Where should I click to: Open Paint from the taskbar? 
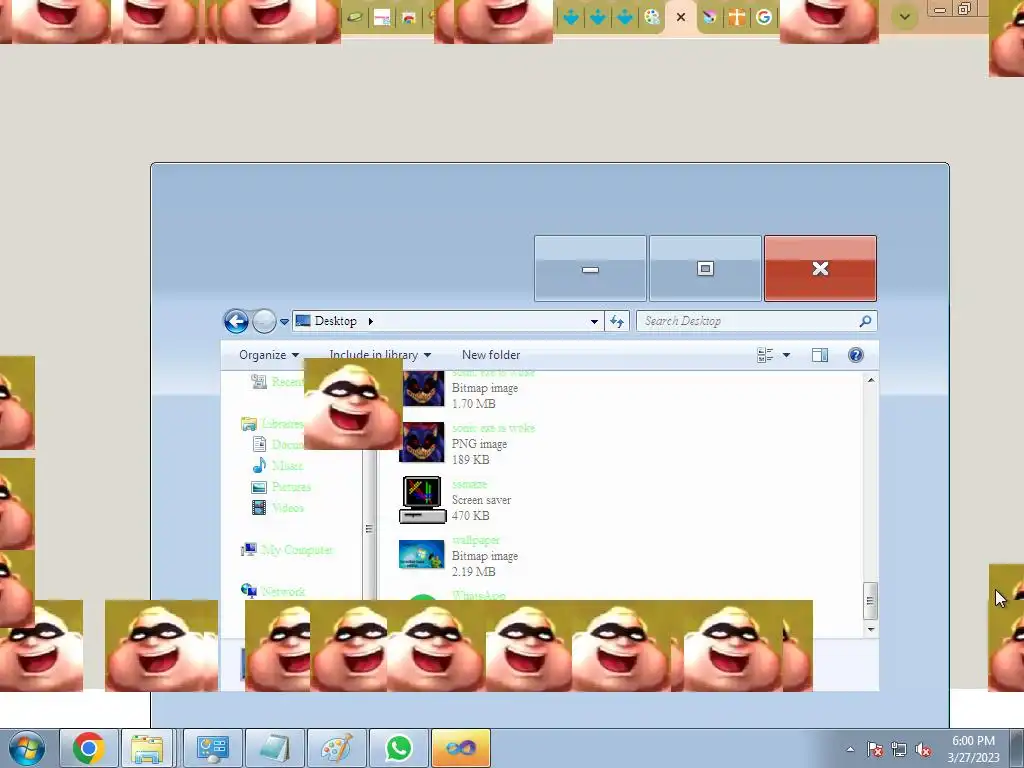337,748
